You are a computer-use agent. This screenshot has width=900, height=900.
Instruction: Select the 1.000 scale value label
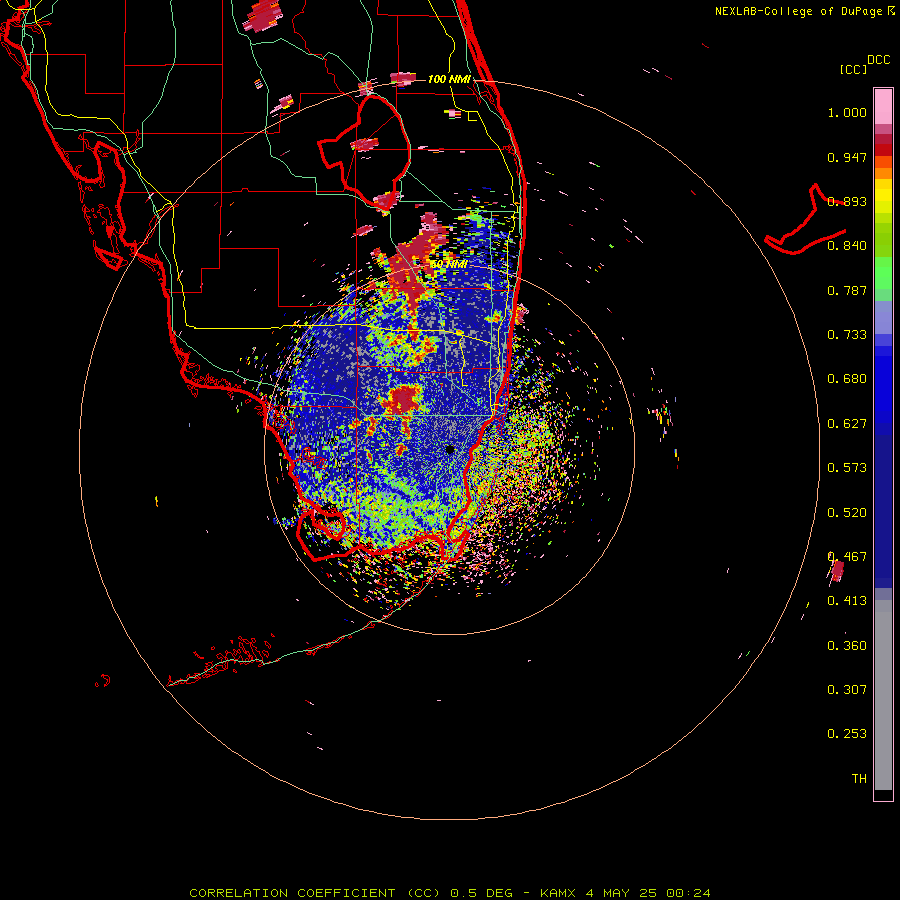point(847,112)
